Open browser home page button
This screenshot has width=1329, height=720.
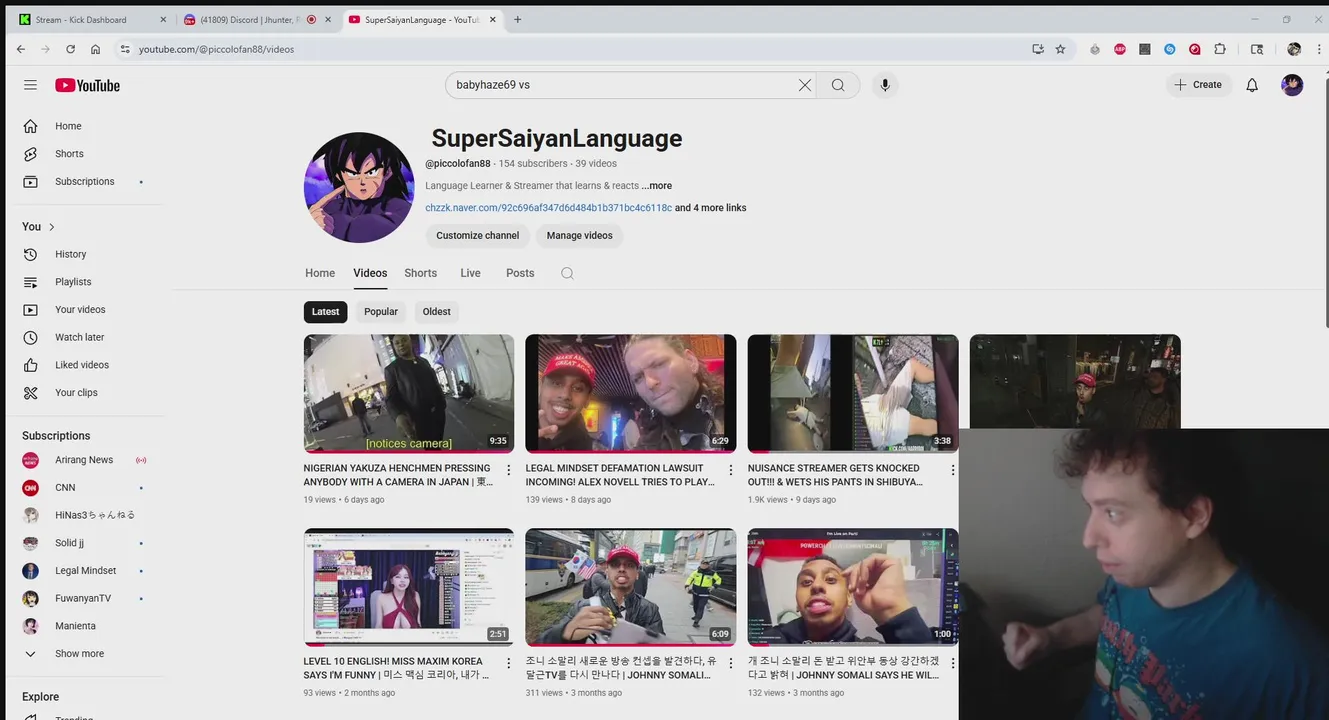[x=95, y=49]
